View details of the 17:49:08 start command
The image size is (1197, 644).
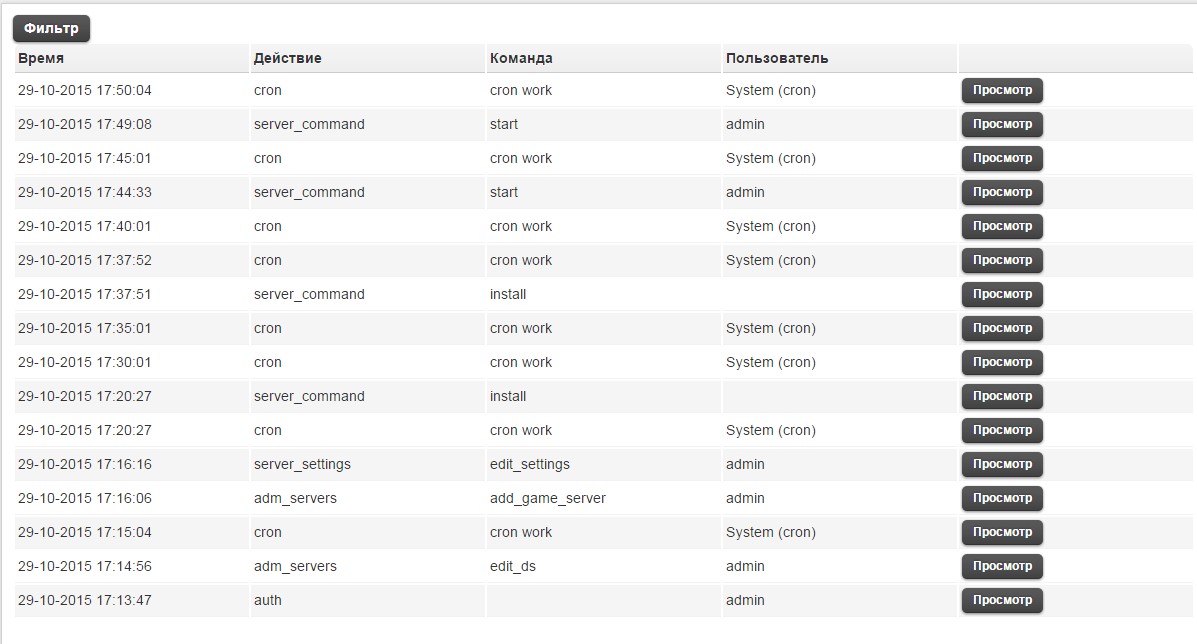pos(1002,125)
